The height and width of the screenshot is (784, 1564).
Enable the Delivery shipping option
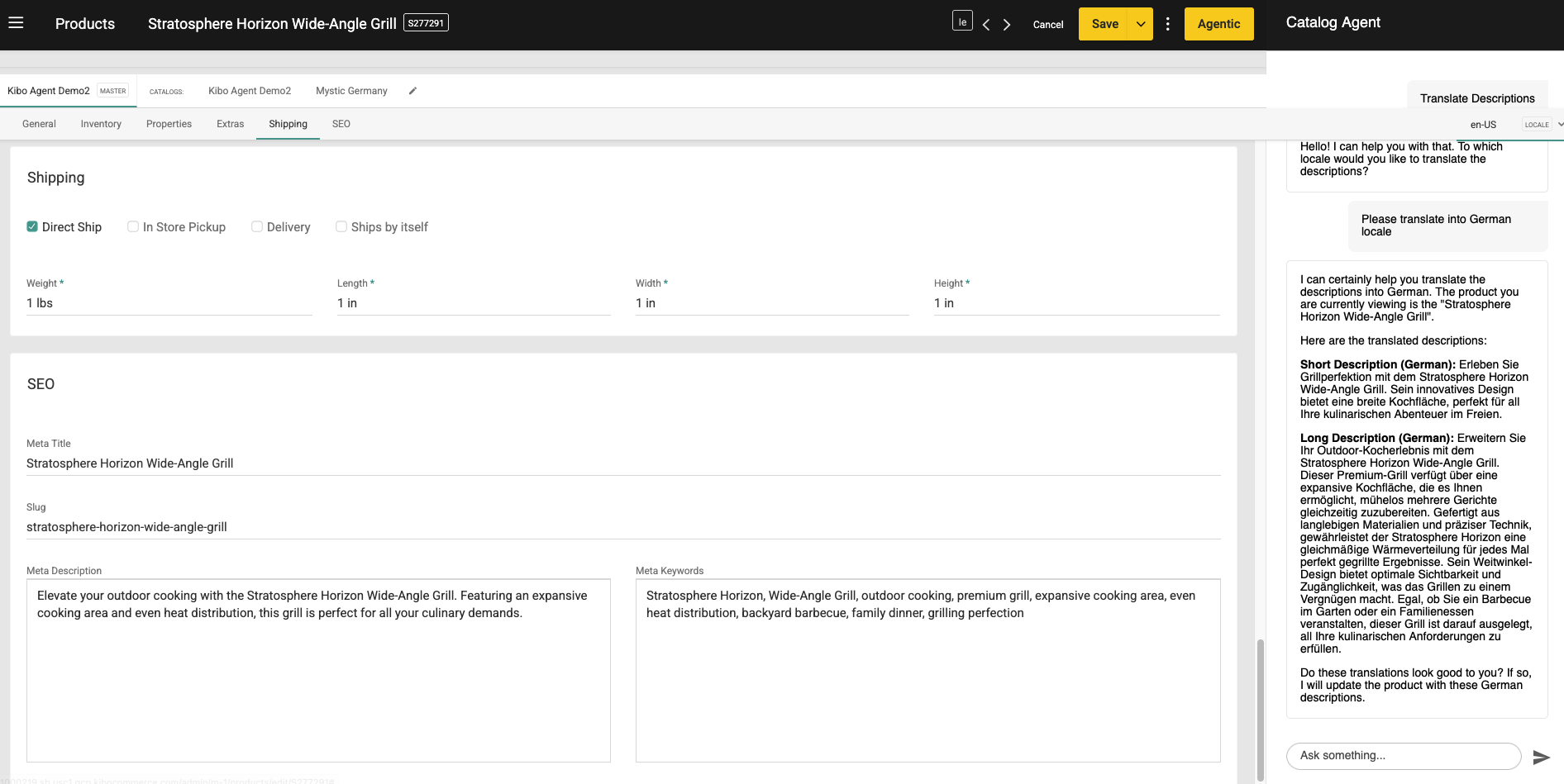[x=256, y=226]
